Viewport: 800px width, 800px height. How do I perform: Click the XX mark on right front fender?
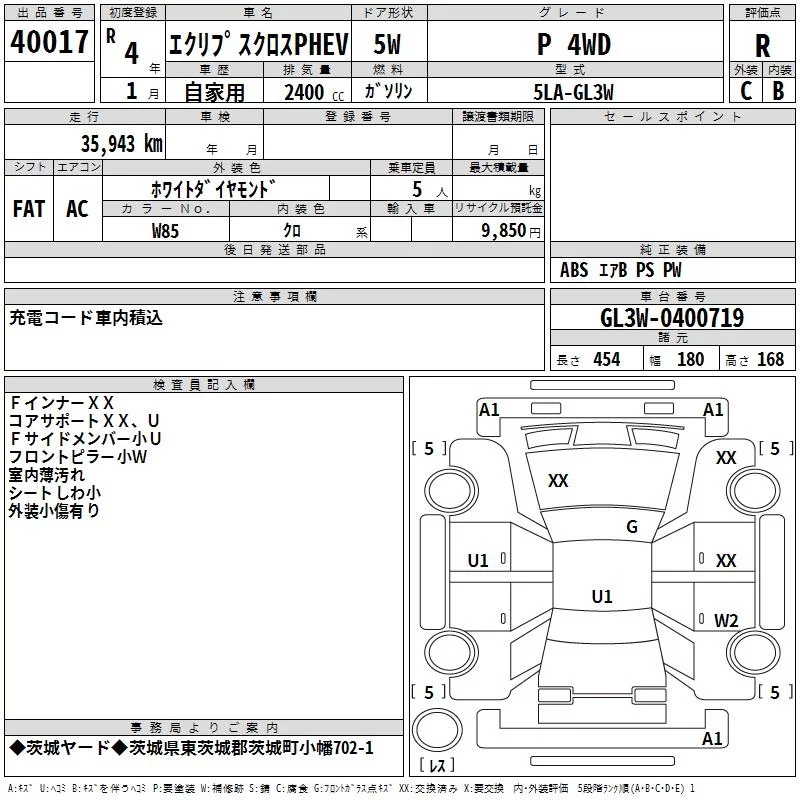point(726,458)
